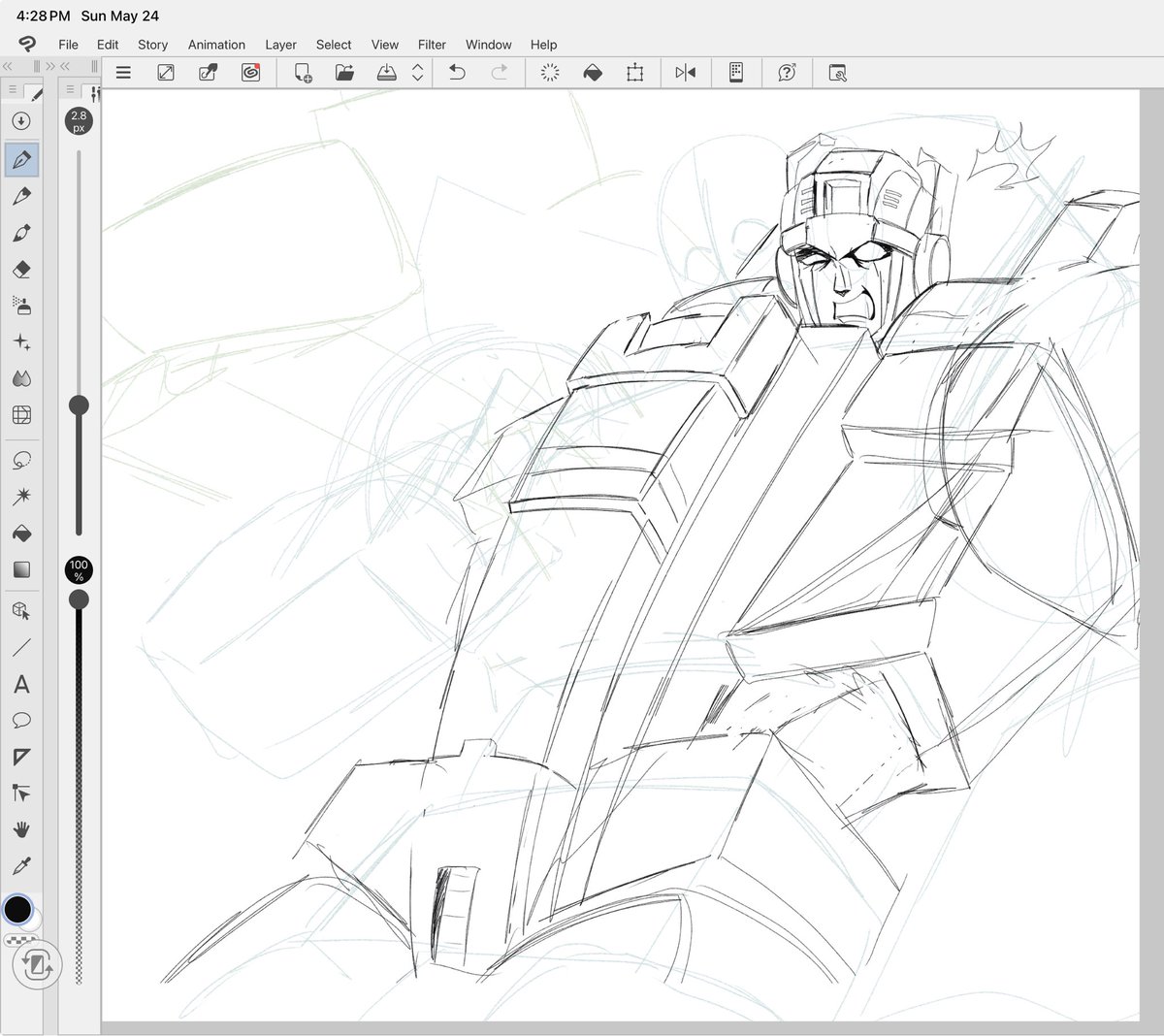The image size is (1164, 1036).
Task: Click the Fill bucket icon in command bar
Action: click(593, 73)
